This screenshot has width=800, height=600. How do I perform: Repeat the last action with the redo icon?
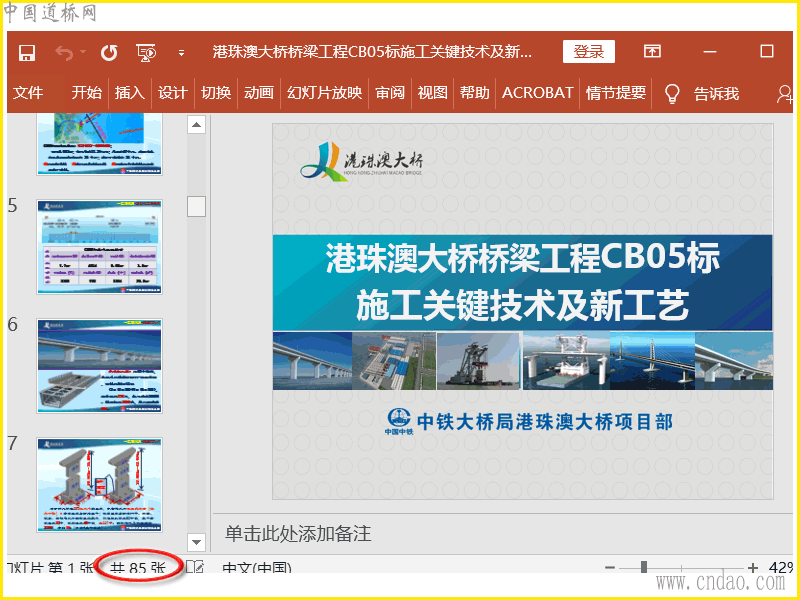click(x=109, y=52)
